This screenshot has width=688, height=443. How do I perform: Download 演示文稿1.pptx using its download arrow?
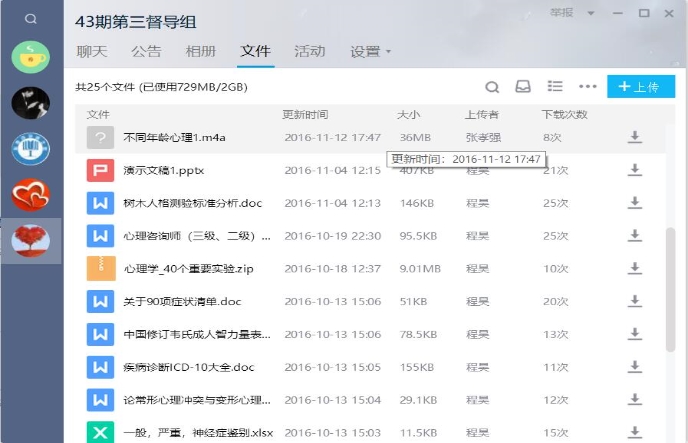point(634,170)
